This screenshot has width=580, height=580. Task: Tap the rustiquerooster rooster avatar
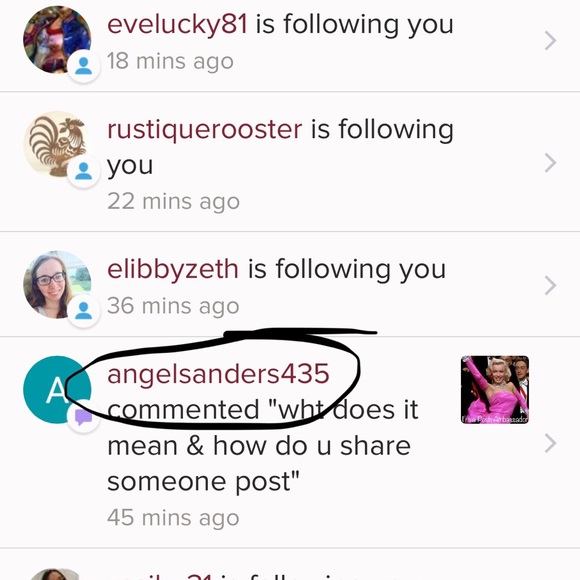[57, 145]
